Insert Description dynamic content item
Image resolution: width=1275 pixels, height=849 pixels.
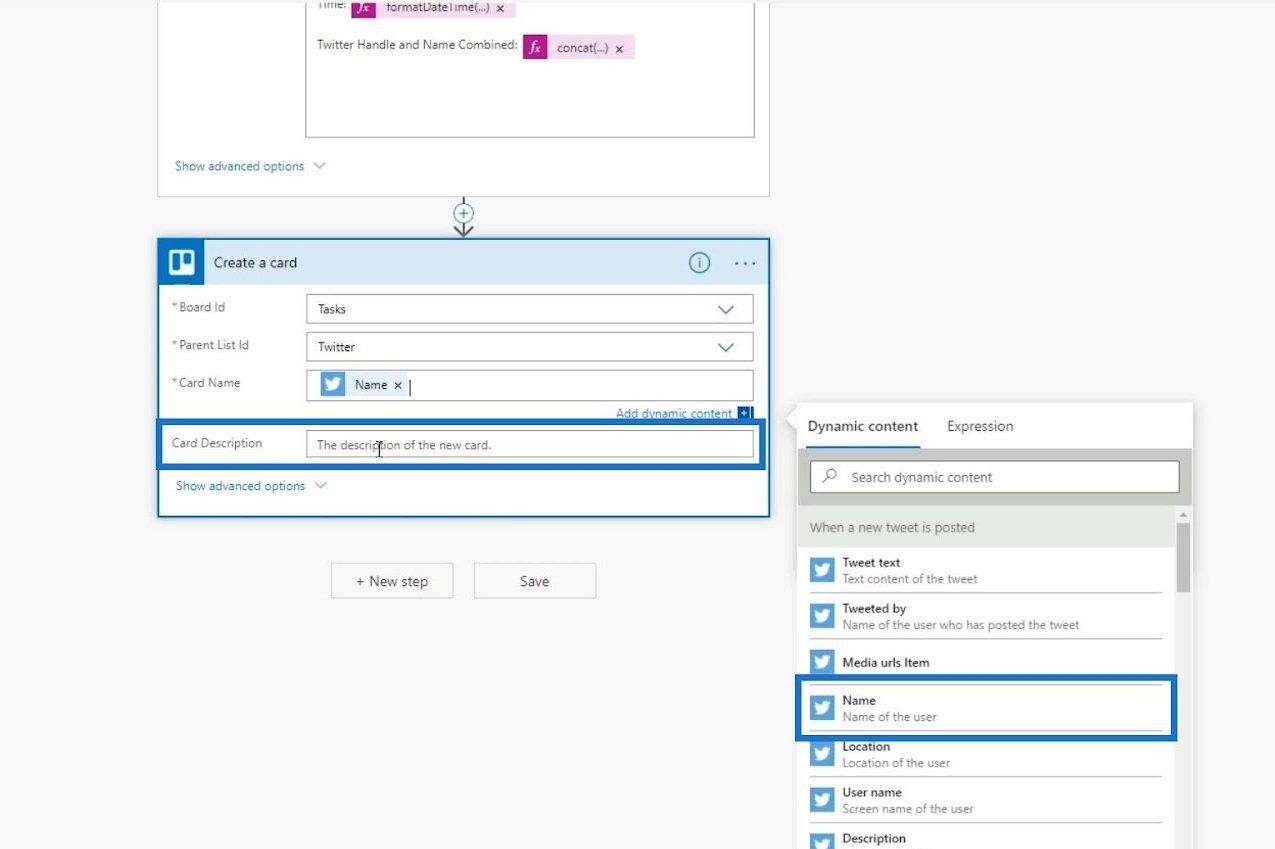point(985,838)
